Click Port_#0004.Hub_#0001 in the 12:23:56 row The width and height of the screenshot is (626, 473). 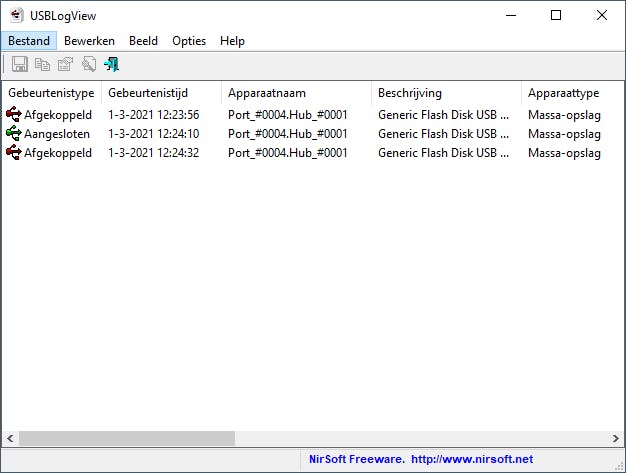click(287, 115)
